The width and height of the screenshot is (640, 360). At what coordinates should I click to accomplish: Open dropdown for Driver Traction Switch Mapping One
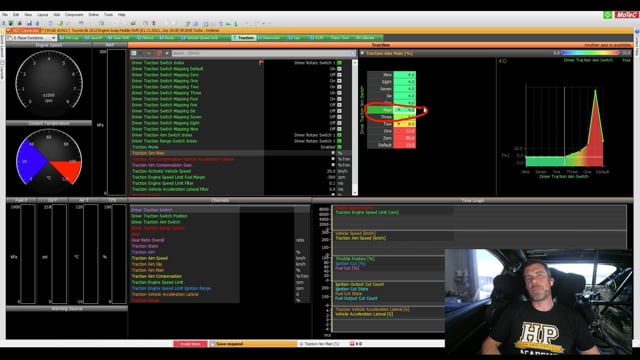(339, 81)
